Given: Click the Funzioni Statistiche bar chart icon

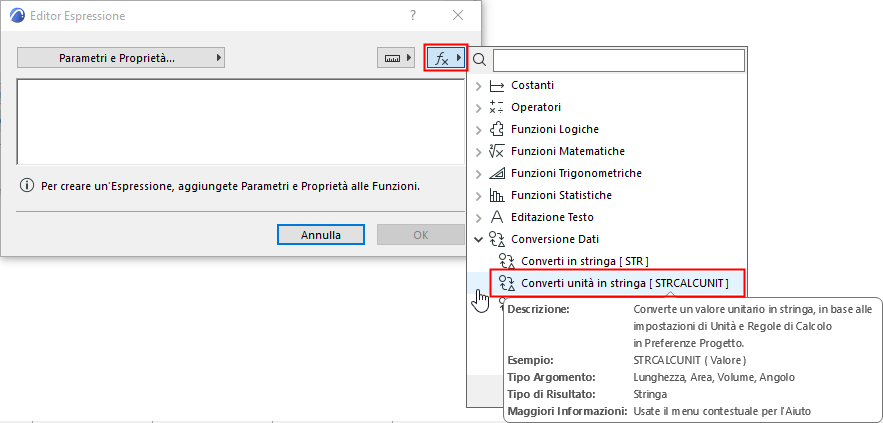Looking at the screenshot, I should point(497,195).
